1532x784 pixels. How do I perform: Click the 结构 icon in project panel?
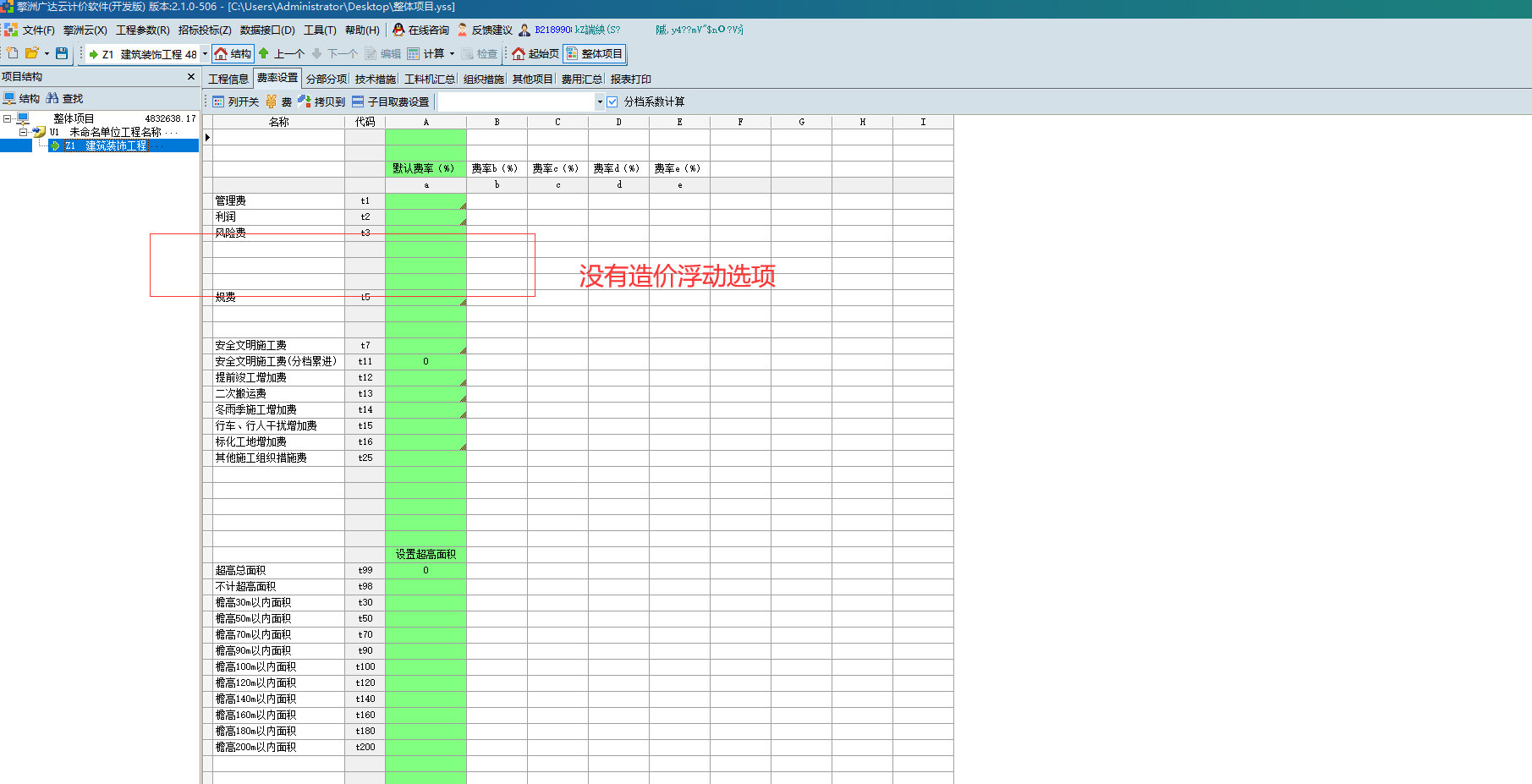pyautogui.click(x=21, y=99)
